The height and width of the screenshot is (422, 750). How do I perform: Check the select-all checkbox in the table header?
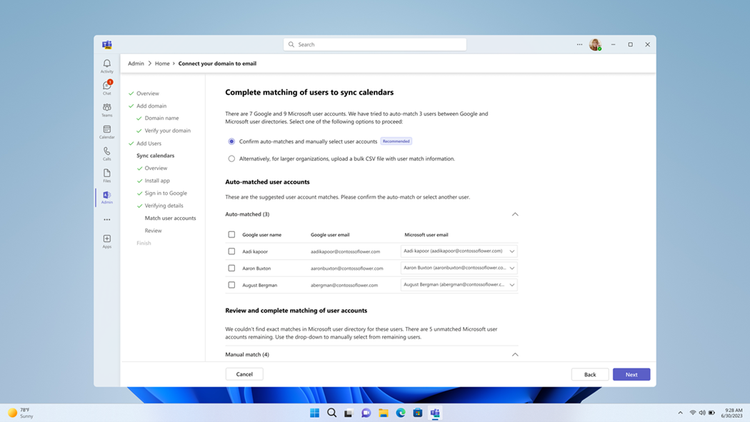pyautogui.click(x=232, y=234)
